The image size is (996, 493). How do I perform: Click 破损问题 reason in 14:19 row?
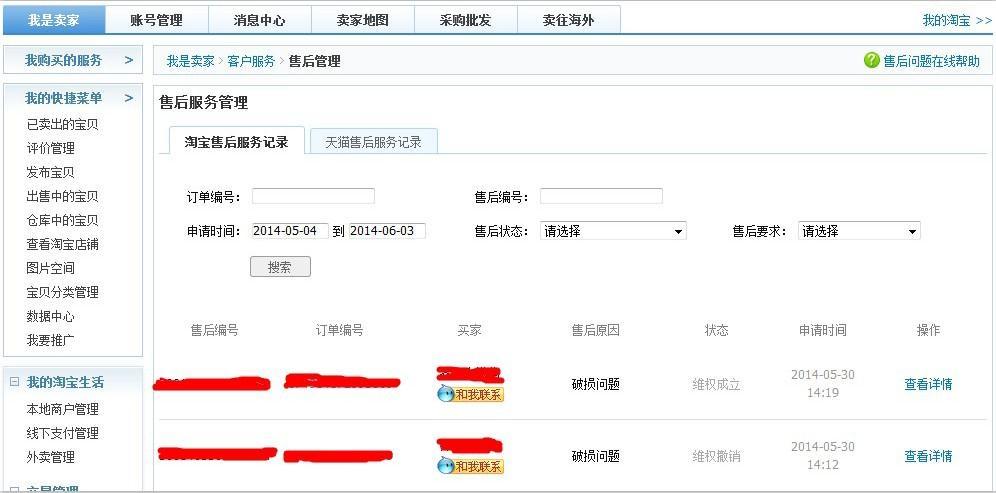click(x=596, y=384)
